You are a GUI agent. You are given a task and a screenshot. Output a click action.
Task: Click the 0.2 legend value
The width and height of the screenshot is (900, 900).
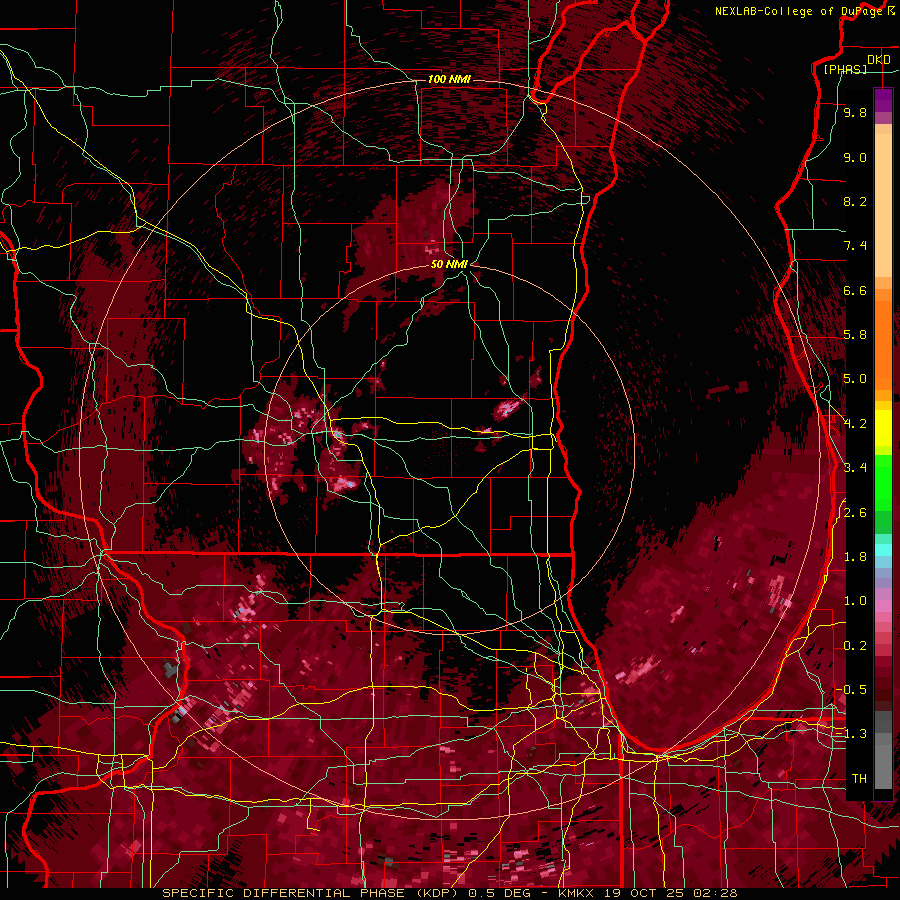pos(855,646)
